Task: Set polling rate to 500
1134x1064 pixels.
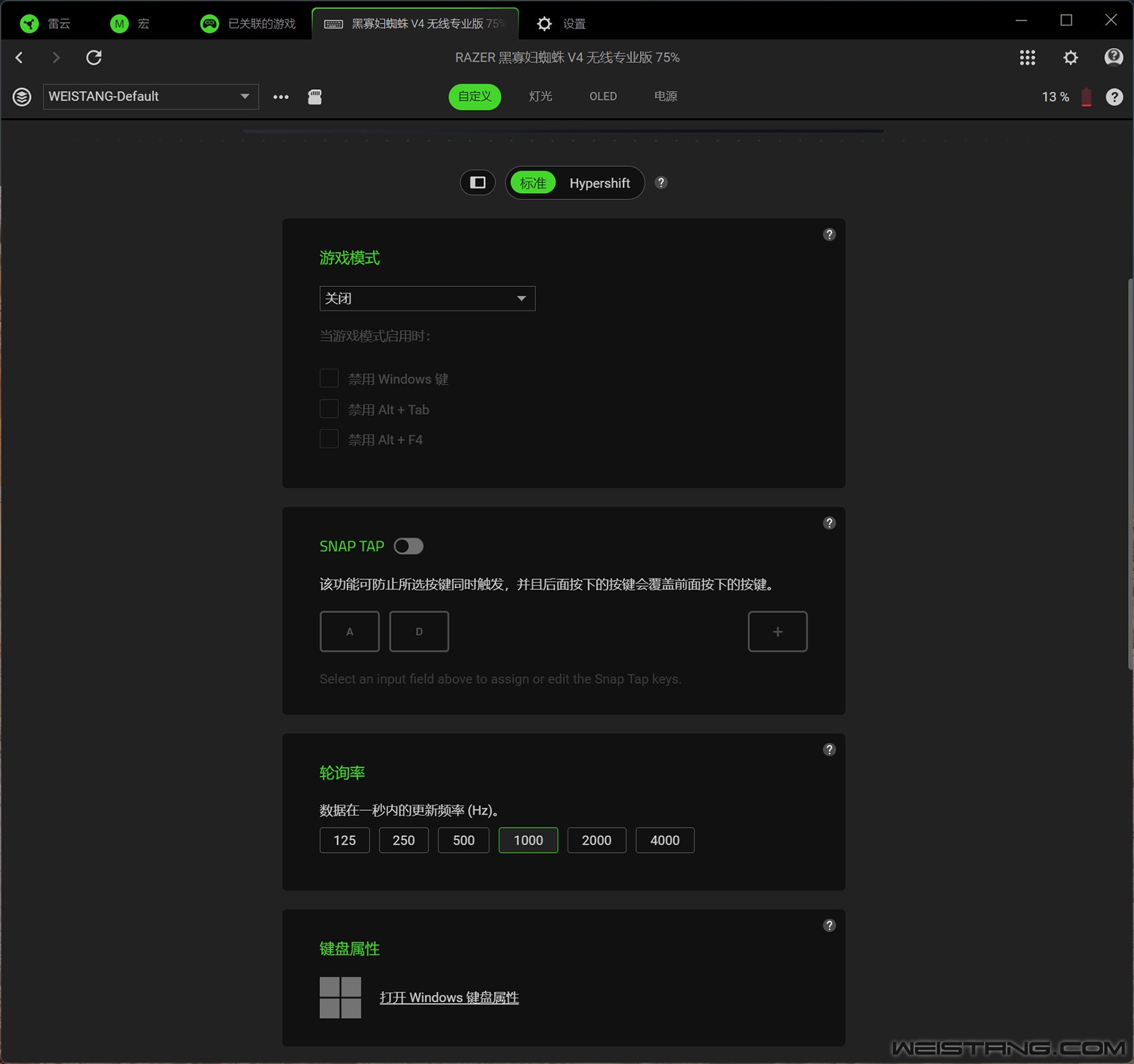Action: (x=464, y=840)
